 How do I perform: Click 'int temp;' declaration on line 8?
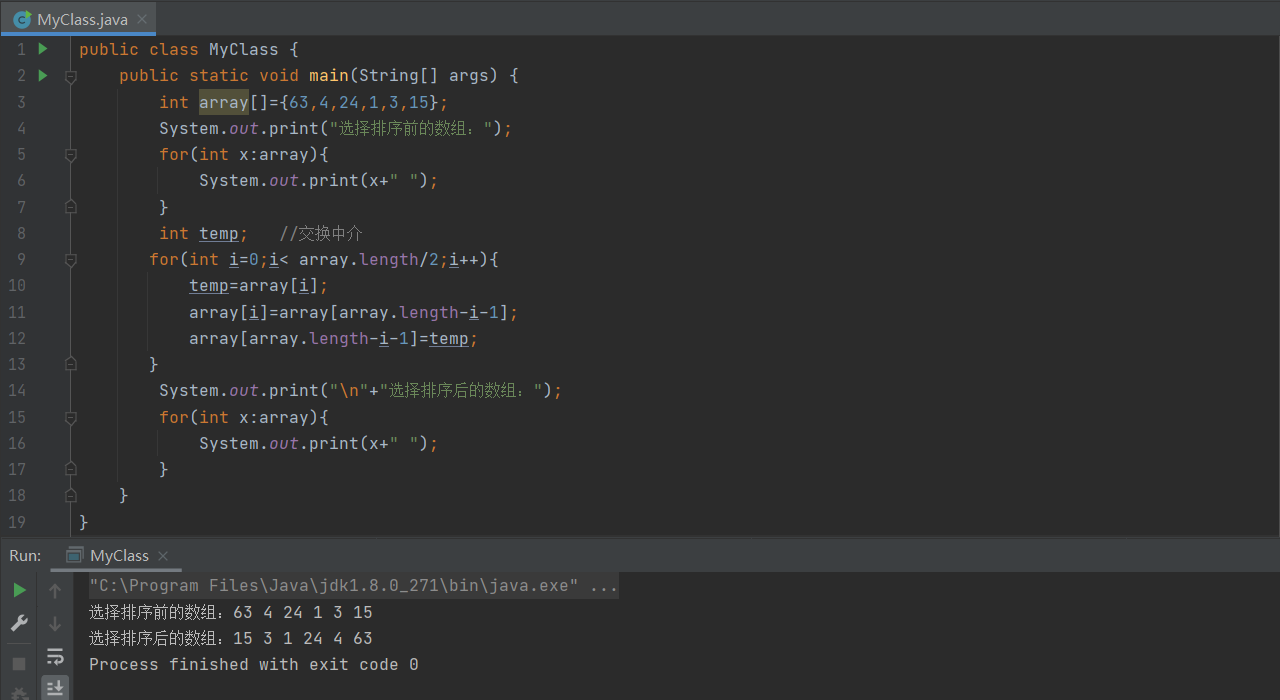tap(204, 233)
